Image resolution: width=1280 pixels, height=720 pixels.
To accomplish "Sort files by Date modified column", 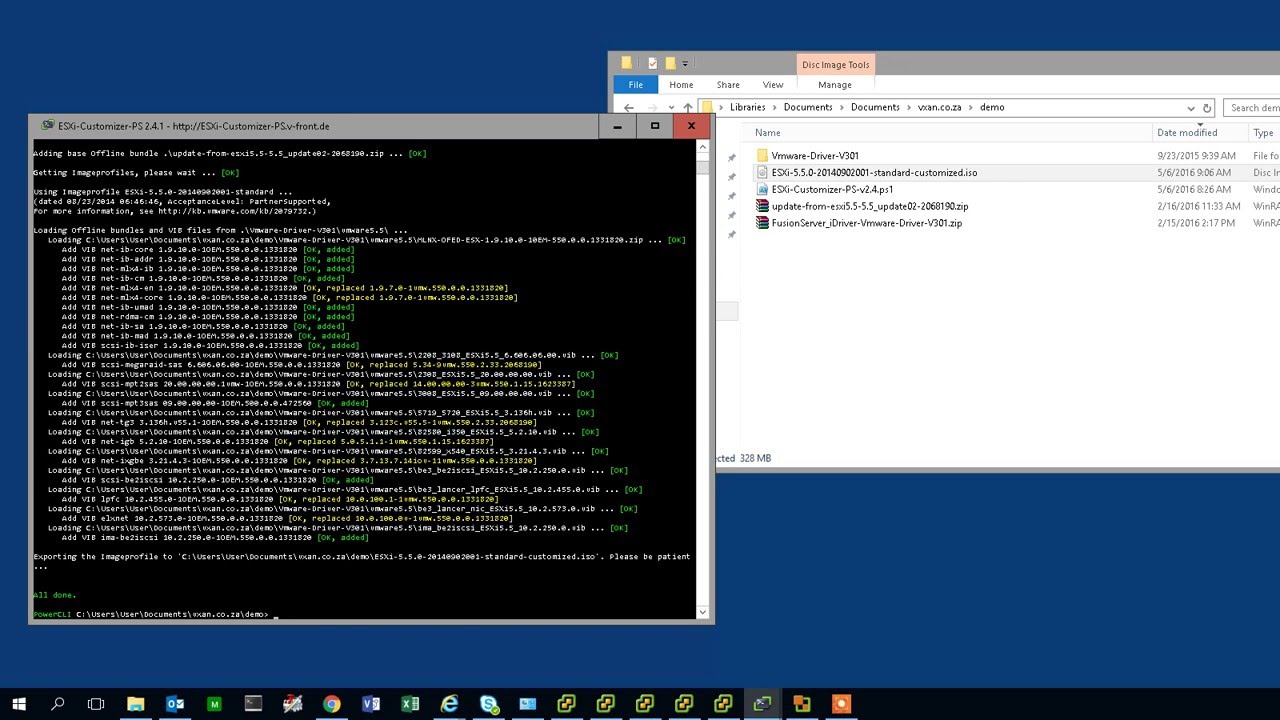I will 1187,133.
